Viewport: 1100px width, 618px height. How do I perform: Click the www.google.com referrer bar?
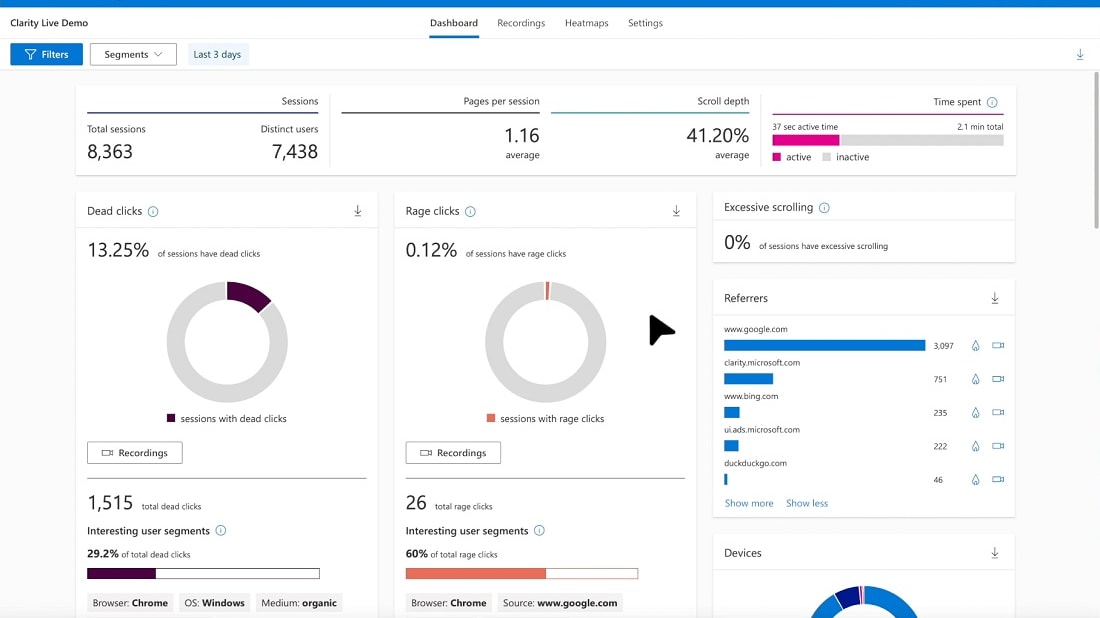pos(824,345)
